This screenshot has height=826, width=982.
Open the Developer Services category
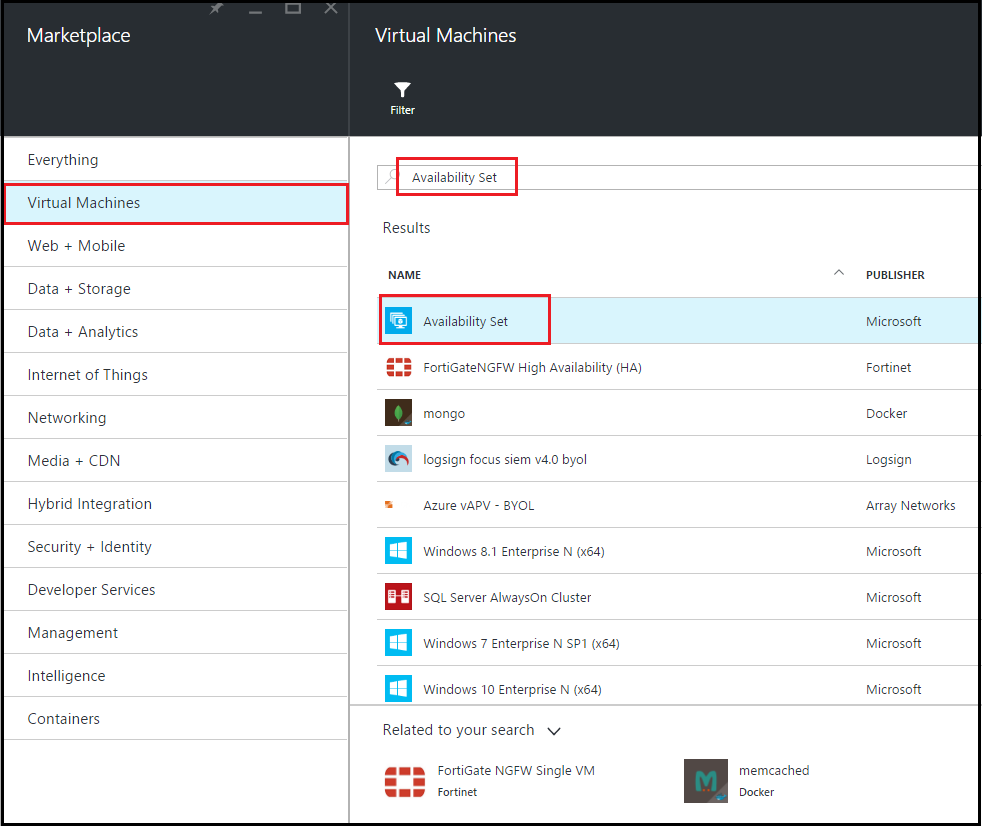pos(176,590)
